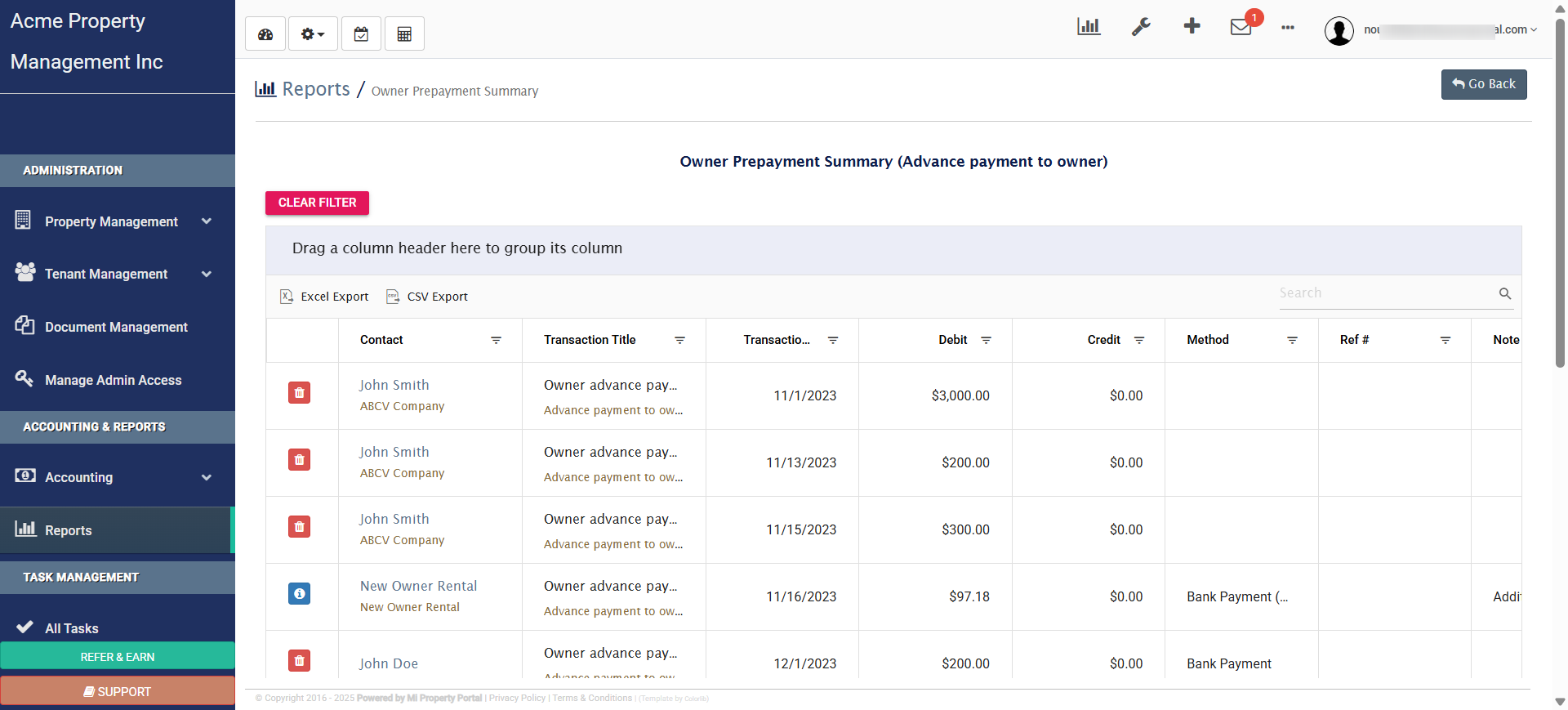
Task: Open John Smith contact in 11/1/2023 row
Action: (x=394, y=385)
